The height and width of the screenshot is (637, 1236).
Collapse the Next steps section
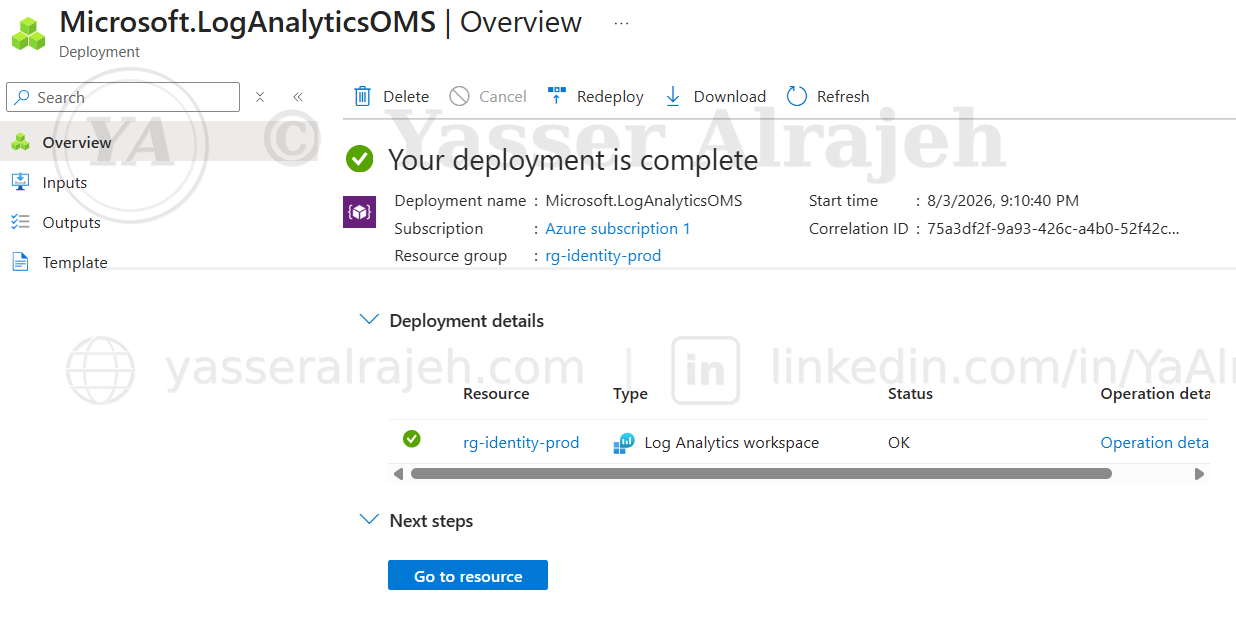[x=369, y=520]
